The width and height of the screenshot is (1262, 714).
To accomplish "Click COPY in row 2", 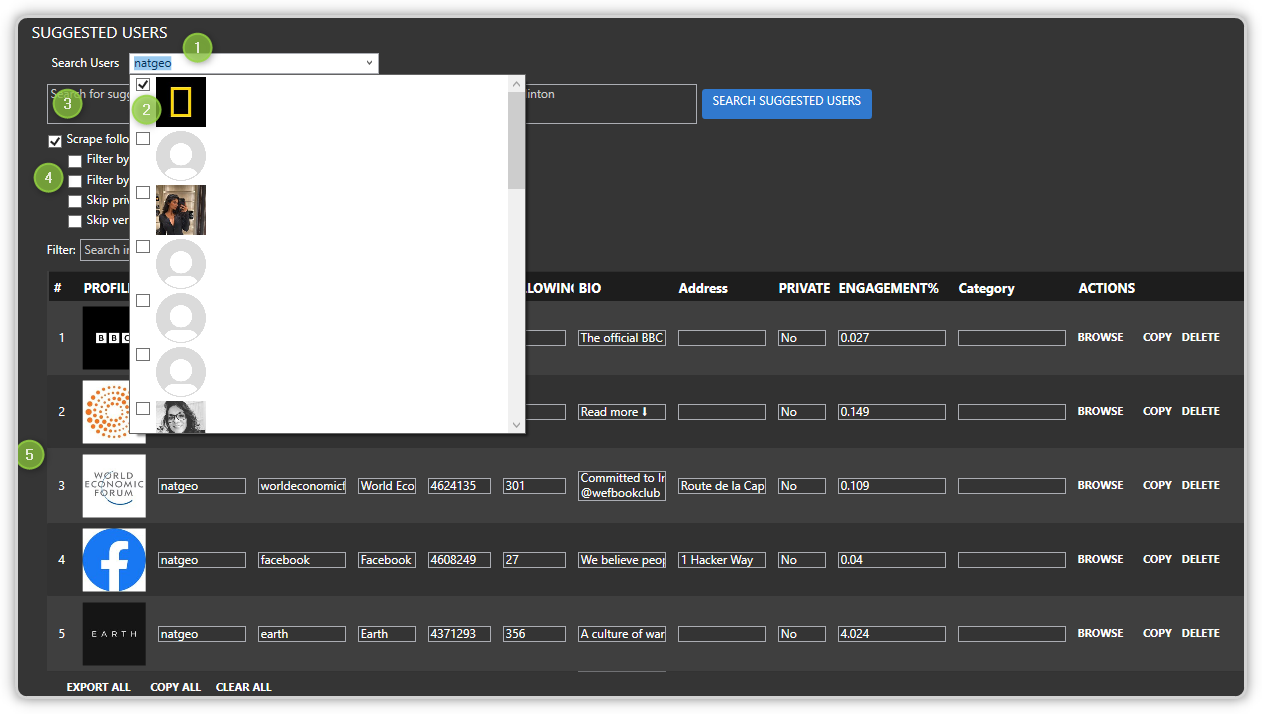I will [x=1157, y=412].
